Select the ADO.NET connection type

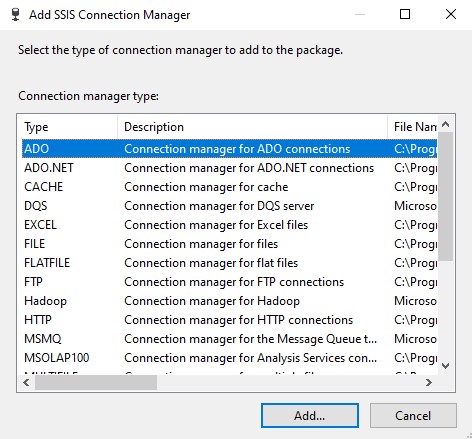click(x=229, y=168)
